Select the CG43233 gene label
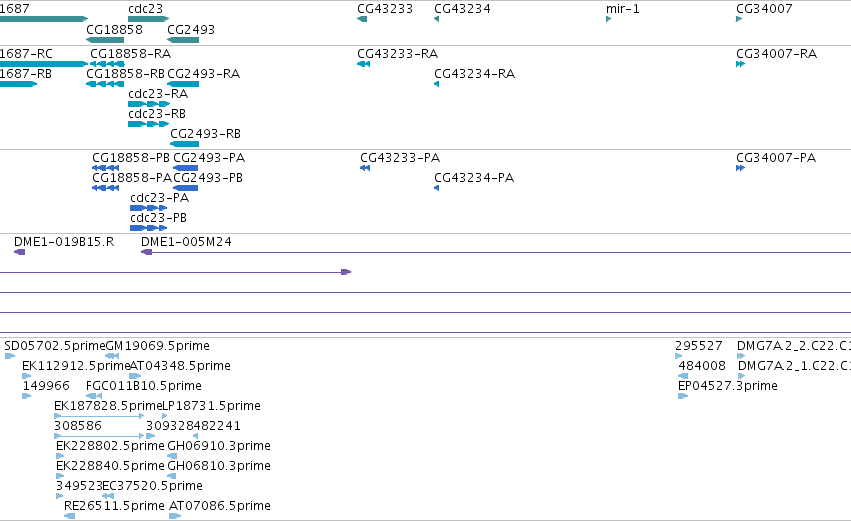Image resolution: width=851 pixels, height=521 pixels. click(385, 9)
